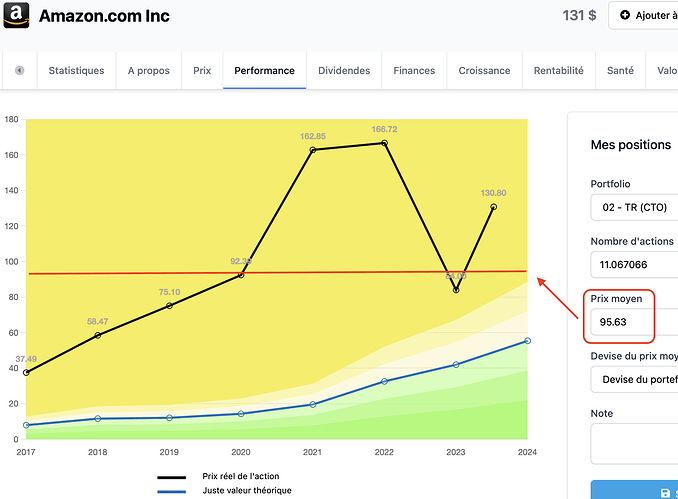Click the Prix moyen input field
The width and height of the screenshot is (678, 499).
[x=634, y=322]
